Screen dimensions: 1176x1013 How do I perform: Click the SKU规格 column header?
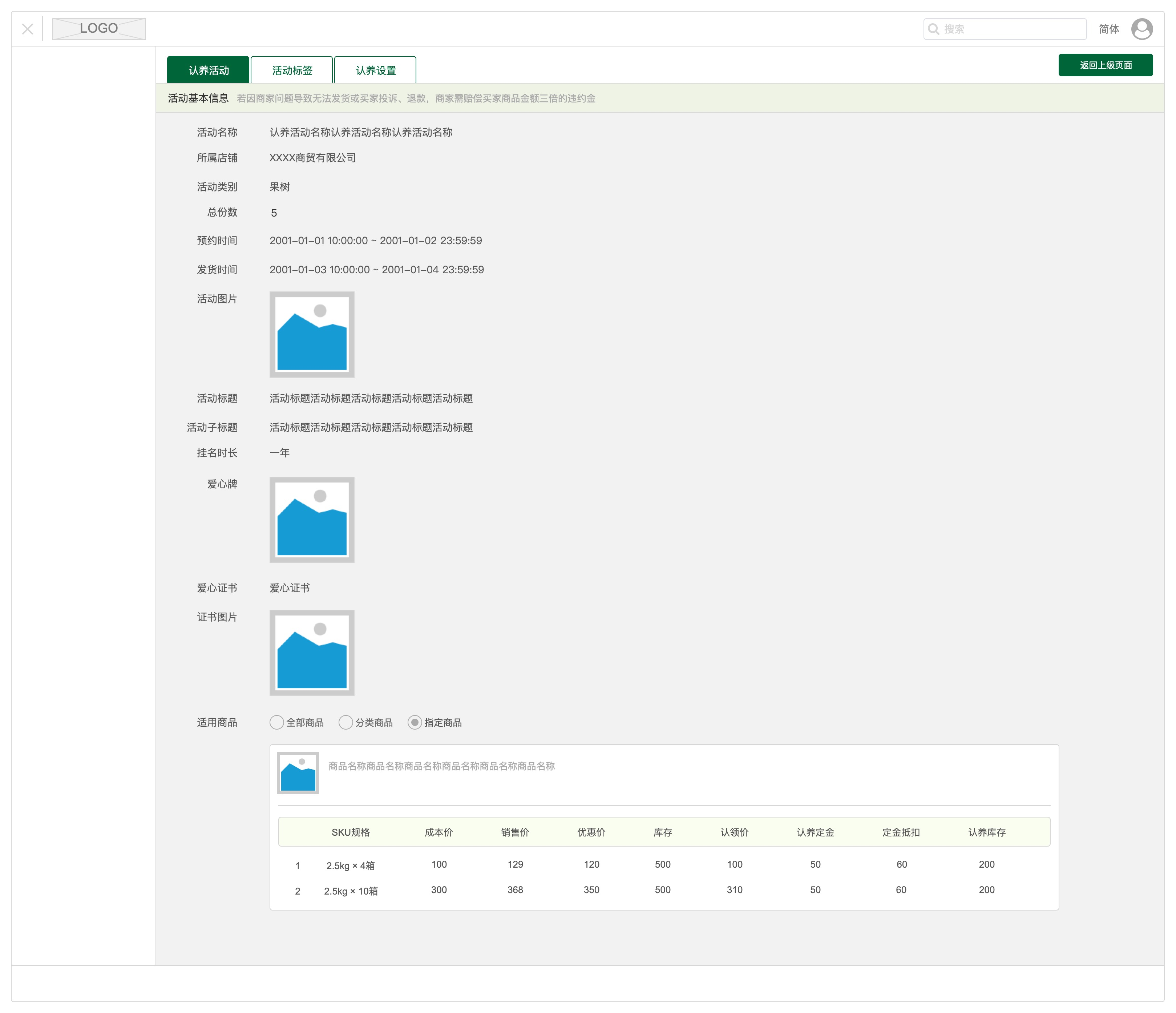350,832
